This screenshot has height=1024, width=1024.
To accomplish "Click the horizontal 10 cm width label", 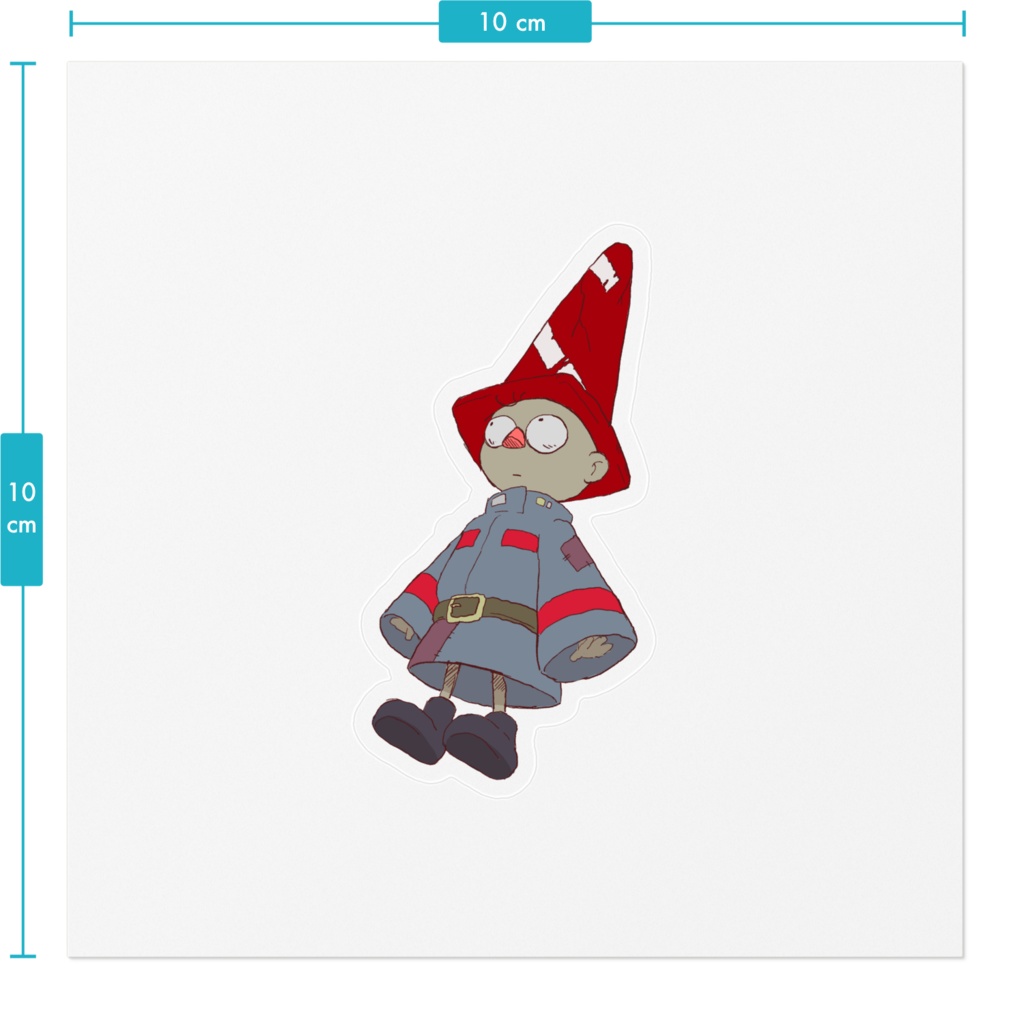I will [515, 22].
